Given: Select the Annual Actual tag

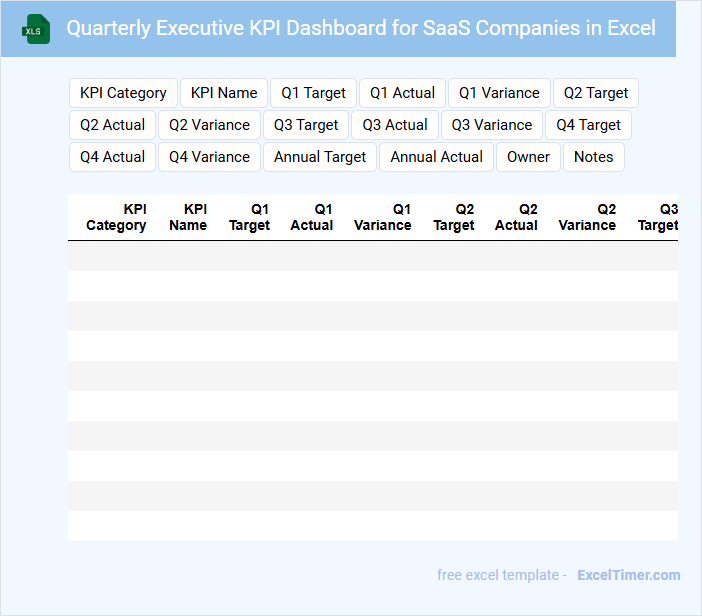Looking at the screenshot, I should click(x=436, y=157).
